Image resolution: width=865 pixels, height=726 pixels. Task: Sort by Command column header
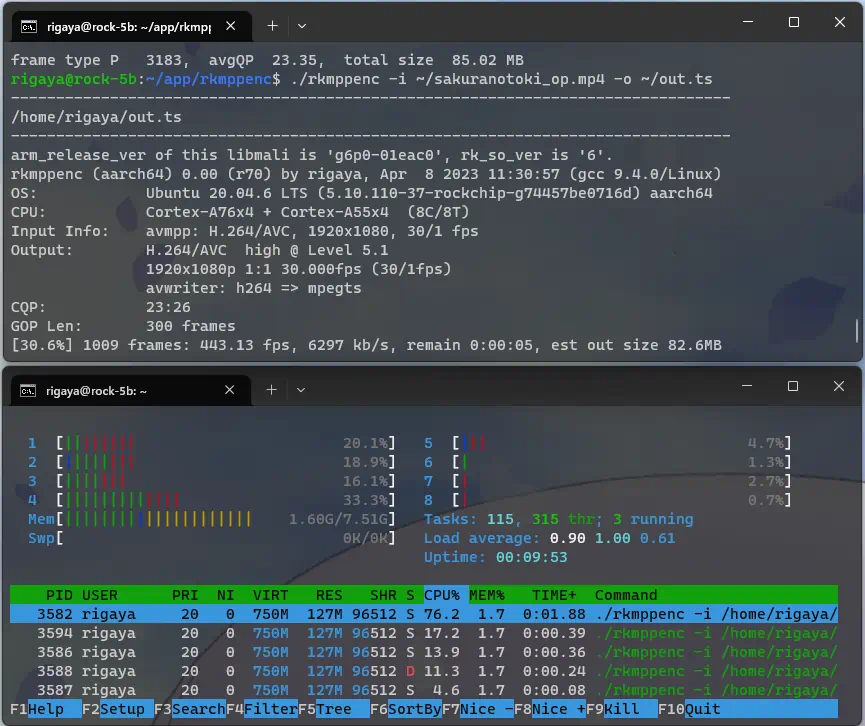626,595
